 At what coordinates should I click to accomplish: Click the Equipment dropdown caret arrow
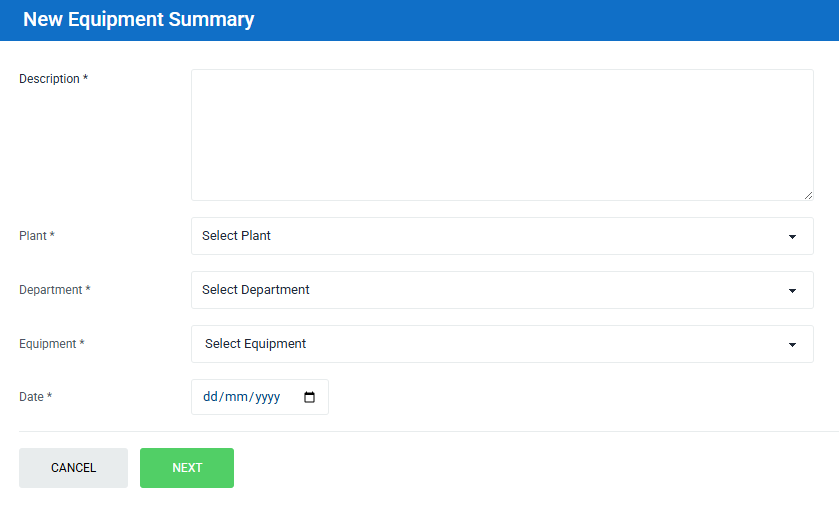(792, 345)
